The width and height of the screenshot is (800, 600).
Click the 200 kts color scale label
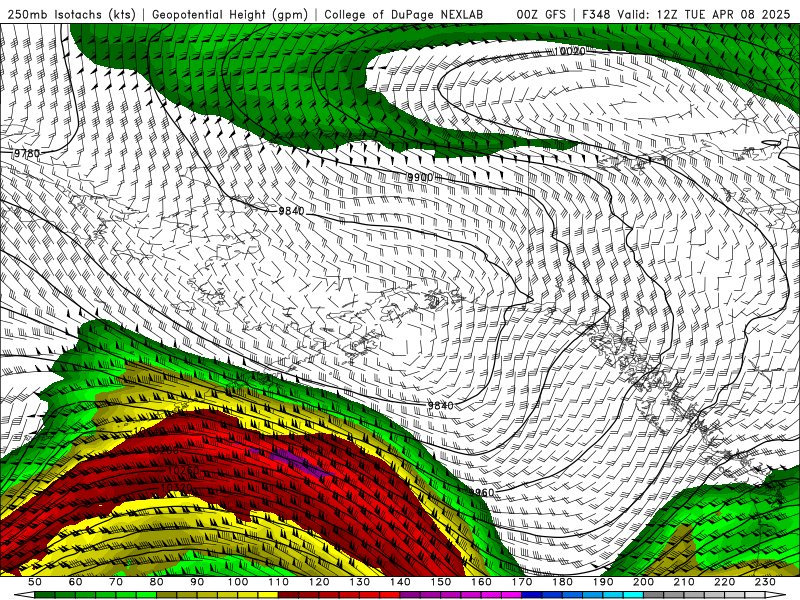(x=644, y=582)
